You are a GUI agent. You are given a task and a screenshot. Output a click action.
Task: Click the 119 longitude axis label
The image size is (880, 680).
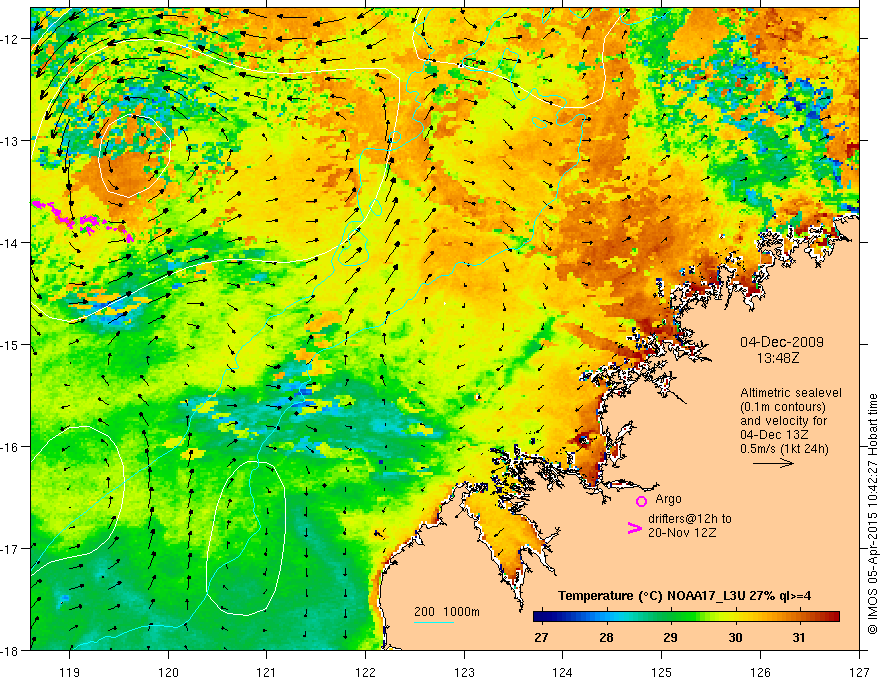70,672
